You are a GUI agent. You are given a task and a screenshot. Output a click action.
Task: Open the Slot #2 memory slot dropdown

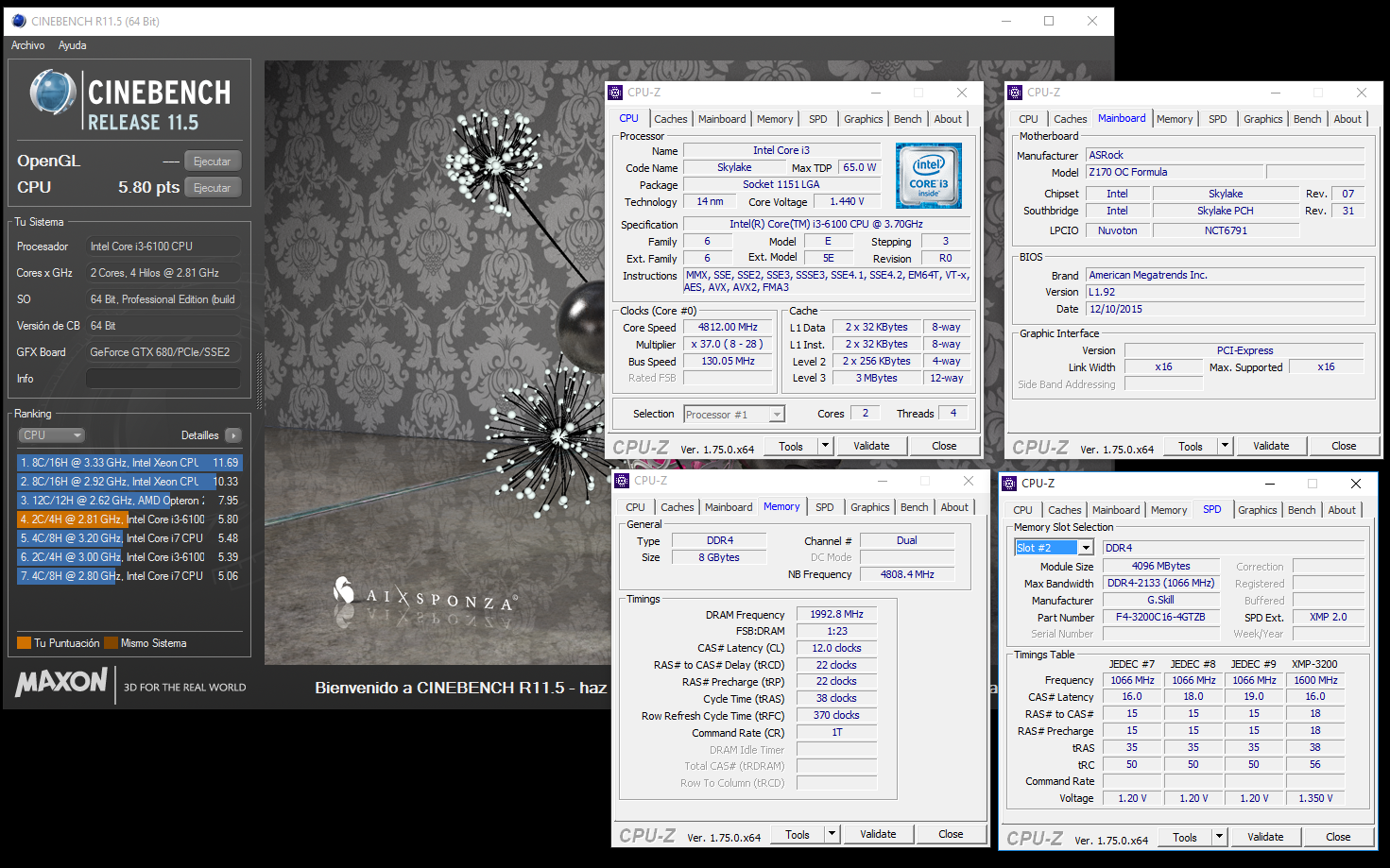pos(1054,548)
